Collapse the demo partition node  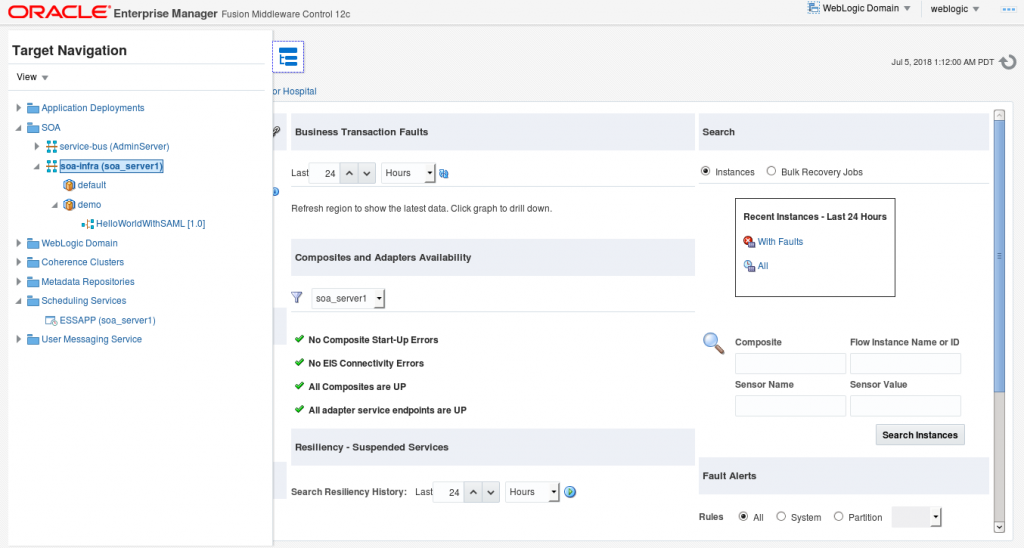click(55, 204)
